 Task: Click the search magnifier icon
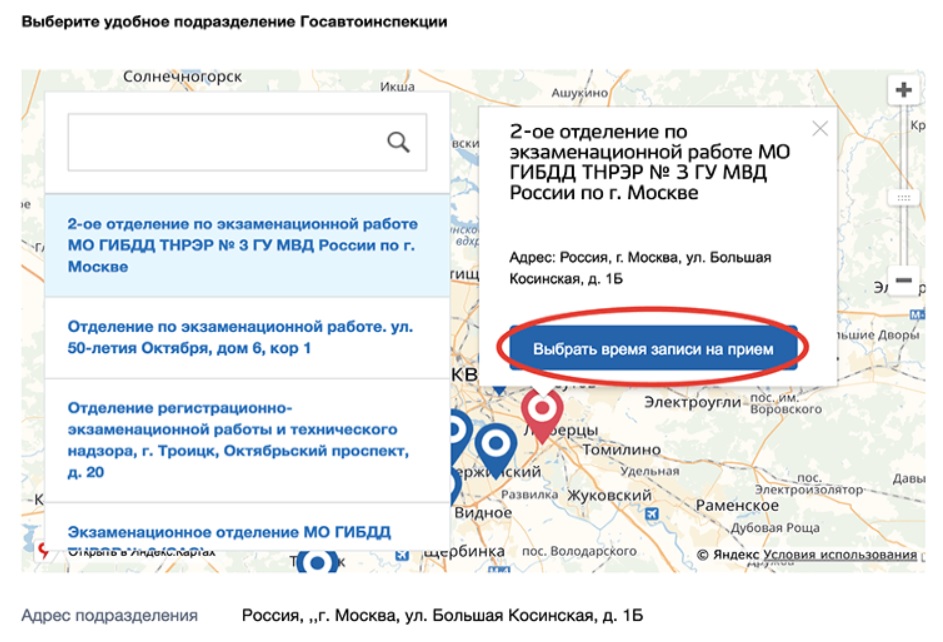(398, 142)
